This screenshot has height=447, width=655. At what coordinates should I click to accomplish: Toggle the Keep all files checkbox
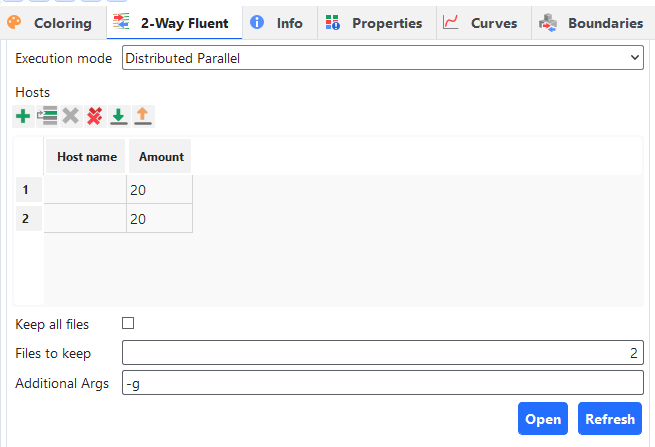[x=128, y=324]
